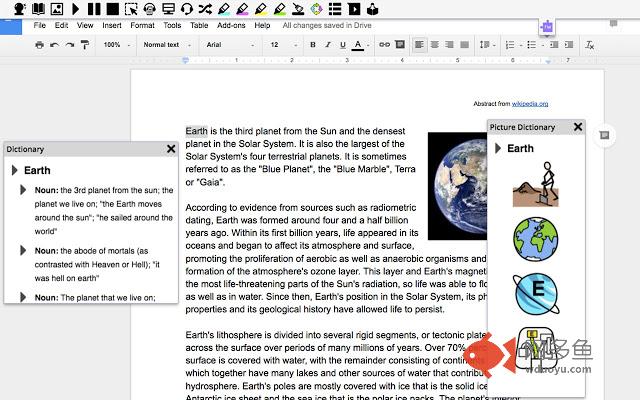Image resolution: width=640 pixels, height=400 pixels.
Task: Open the Speech Maker headphones-face icon
Action: click(150, 9)
